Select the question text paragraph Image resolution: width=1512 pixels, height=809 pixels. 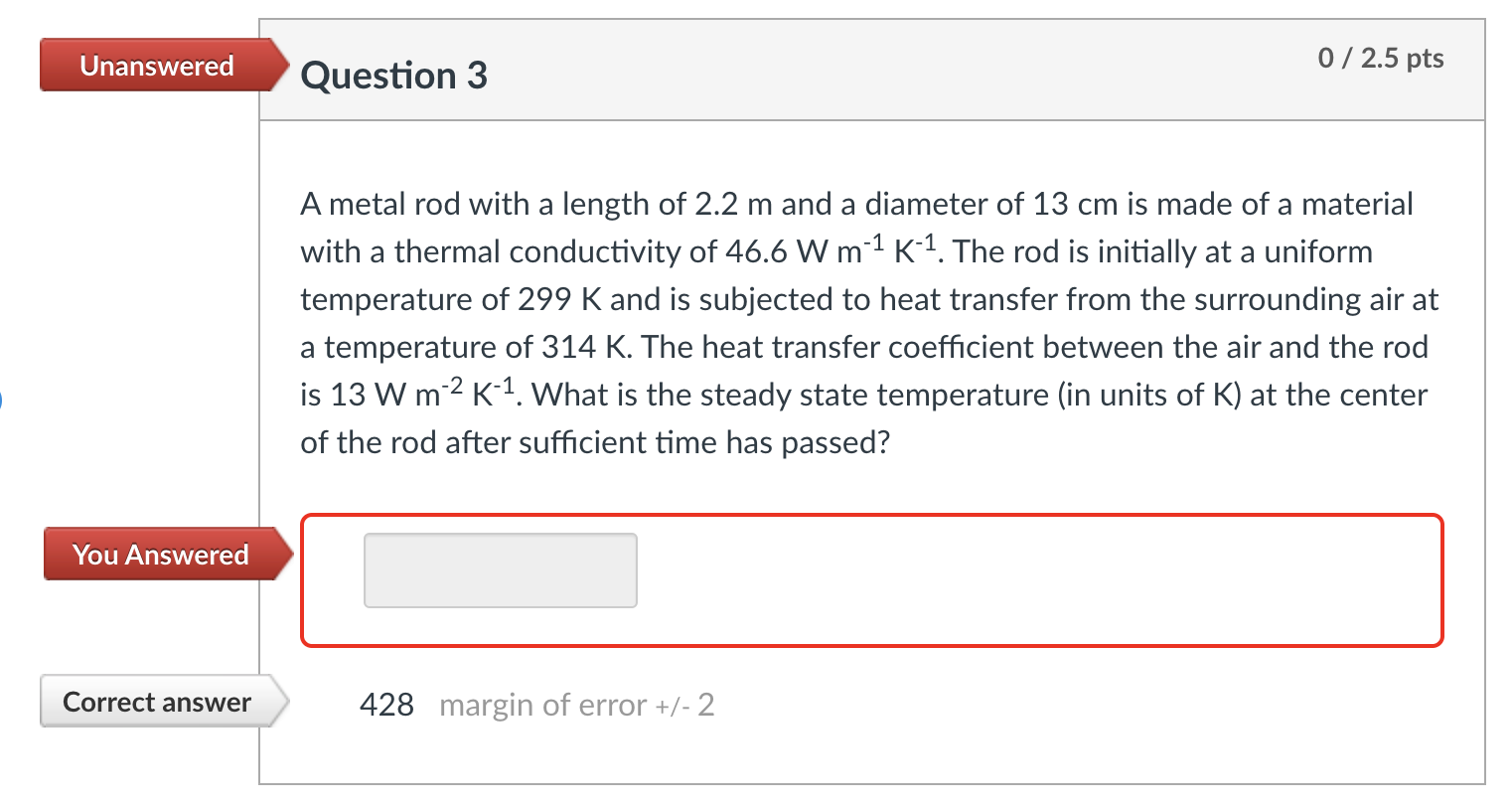pyautogui.click(x=869, y=322)
